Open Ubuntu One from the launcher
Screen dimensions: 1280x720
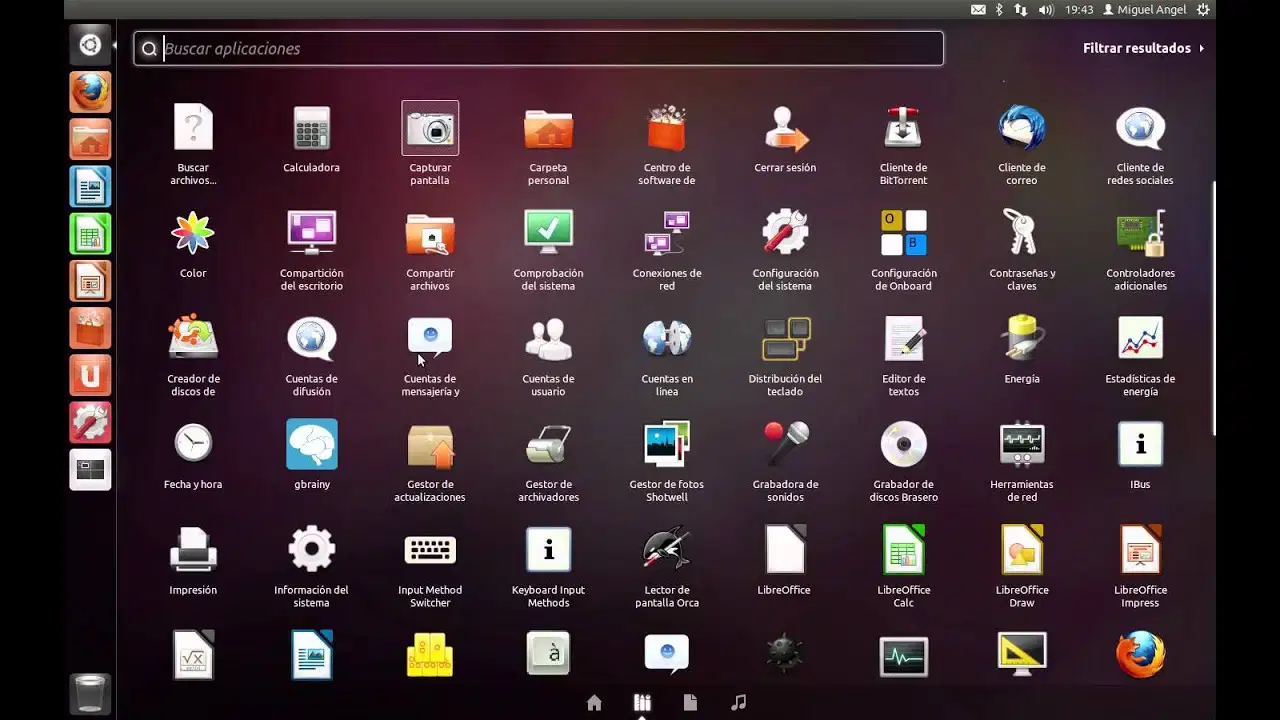click(90, 376)
